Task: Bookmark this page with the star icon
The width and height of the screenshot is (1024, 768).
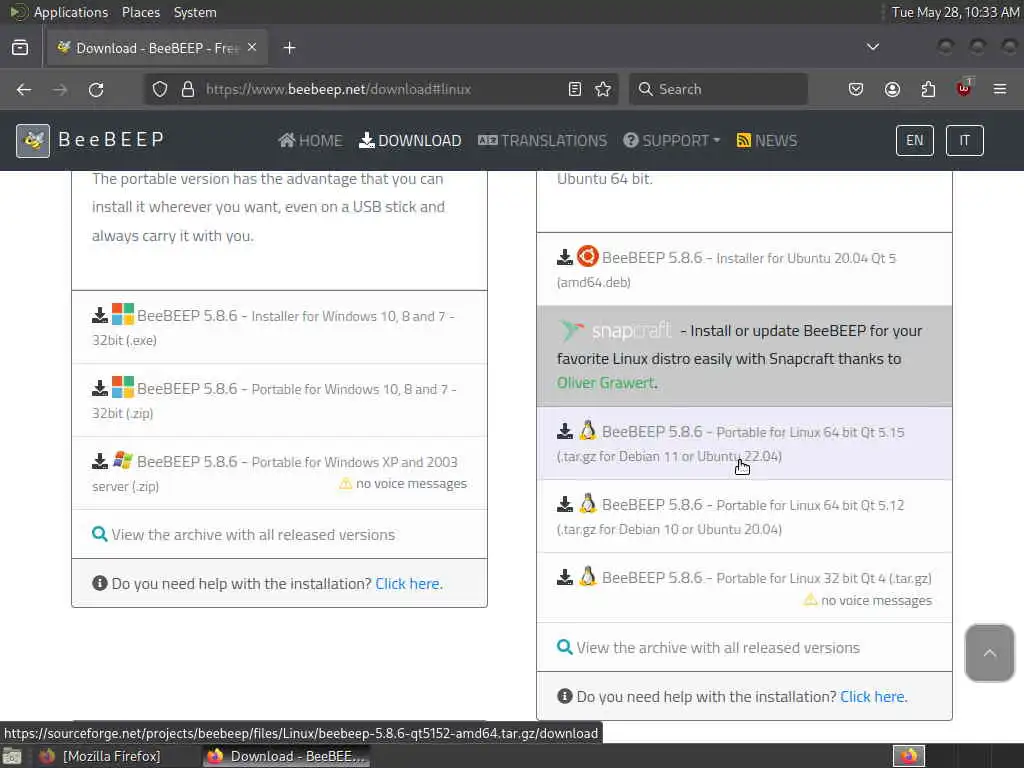Action: [x=603, y=89]
